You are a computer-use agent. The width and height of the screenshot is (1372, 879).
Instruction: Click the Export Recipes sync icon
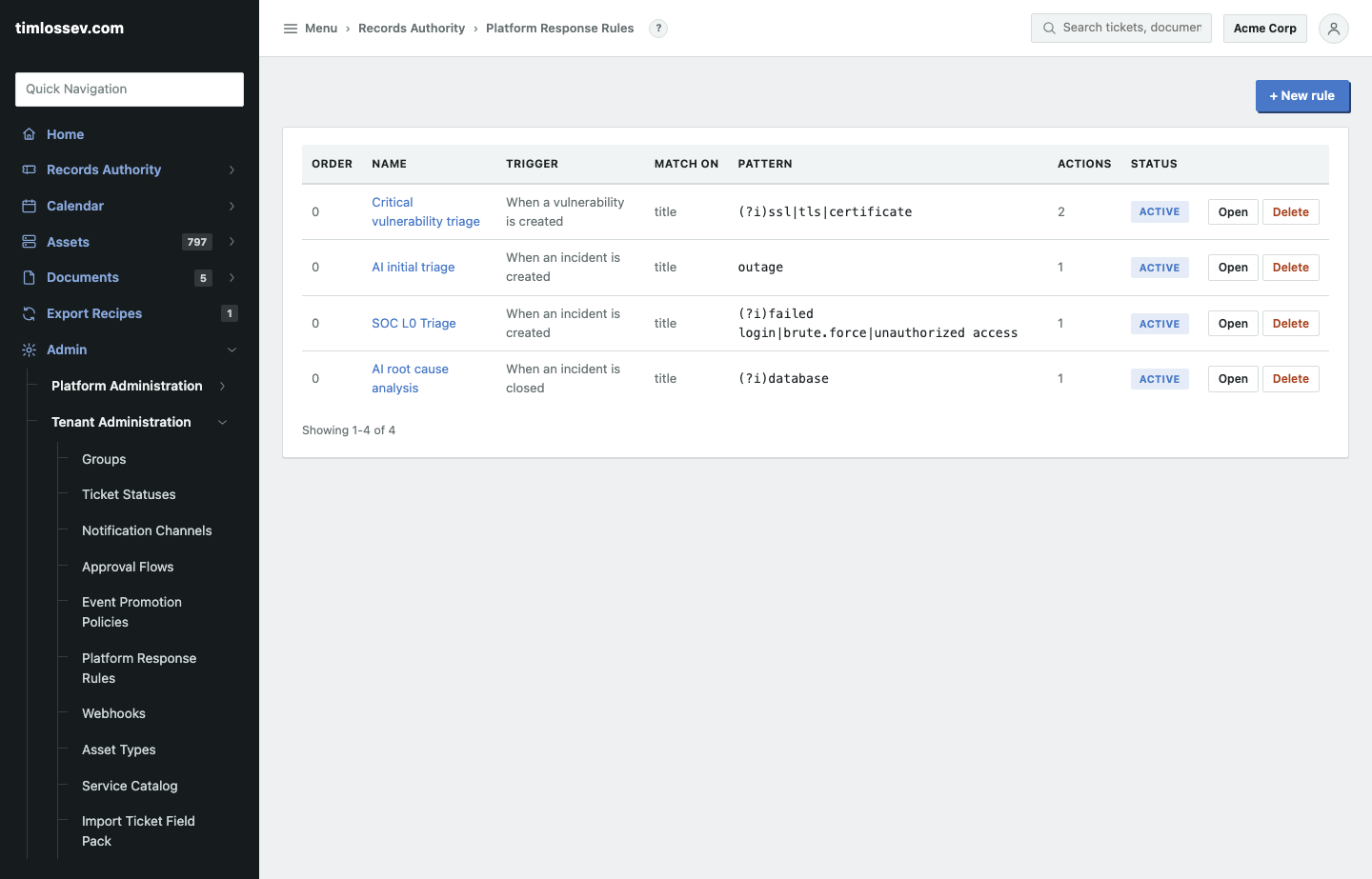coord(30,313)
